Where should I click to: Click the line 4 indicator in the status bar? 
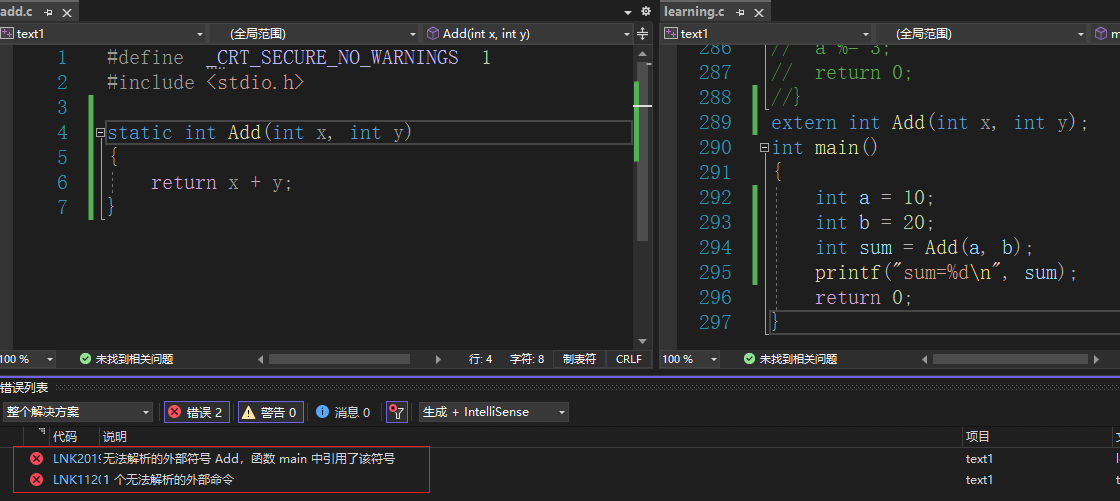coord(481,359)
